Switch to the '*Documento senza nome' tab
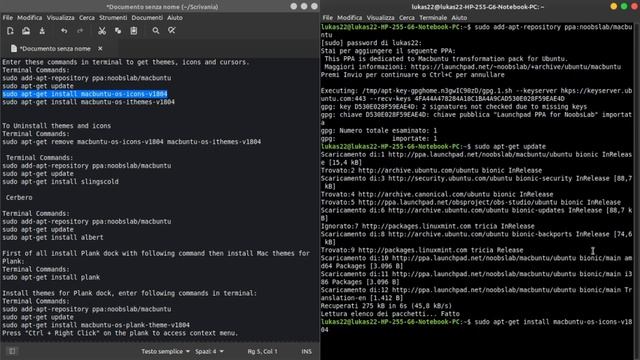640x360 pixels. pos(55,49)
